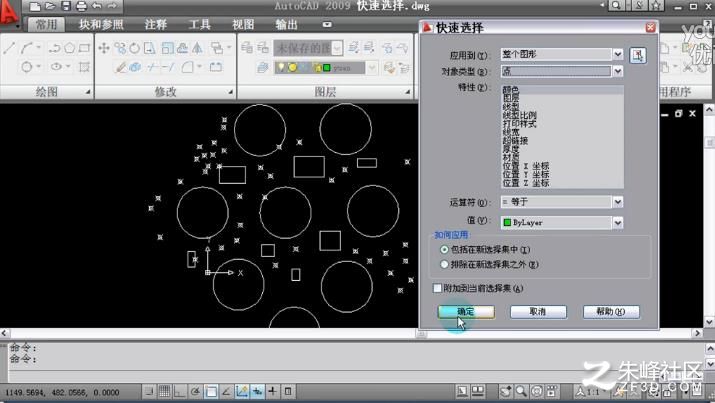Viewport: 715px width, 403px height.
Task: Click the select objects icon in 快速选择 dialog
Action: pyautogui.click(x=637, y=55)
